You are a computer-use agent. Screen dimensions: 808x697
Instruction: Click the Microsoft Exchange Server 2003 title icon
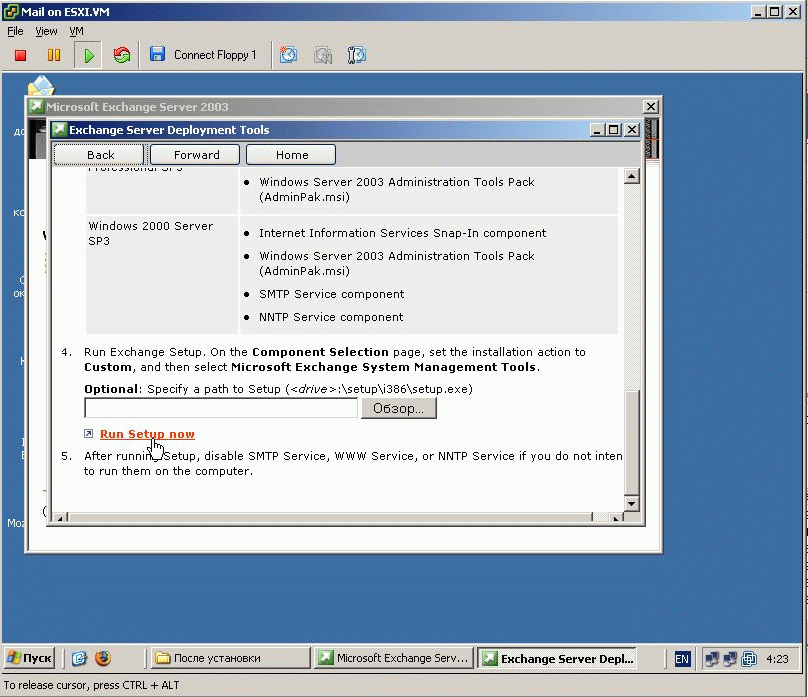point(37,107)
